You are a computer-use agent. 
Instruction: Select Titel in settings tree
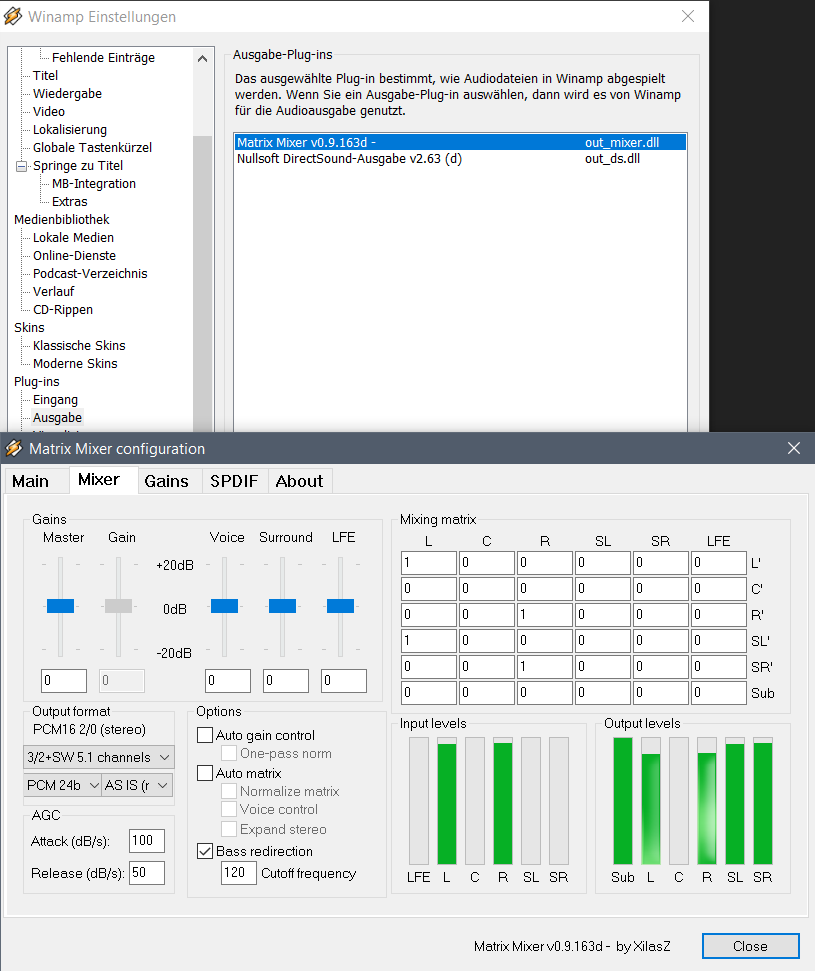pyautogui.click(x=45, y=76)
